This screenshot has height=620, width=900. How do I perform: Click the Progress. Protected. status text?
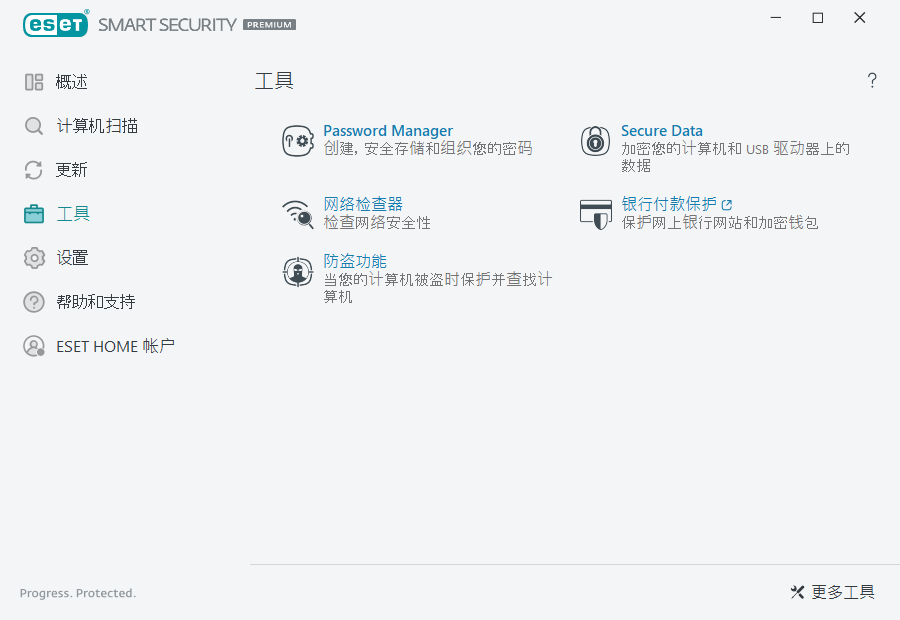(77, 592)
